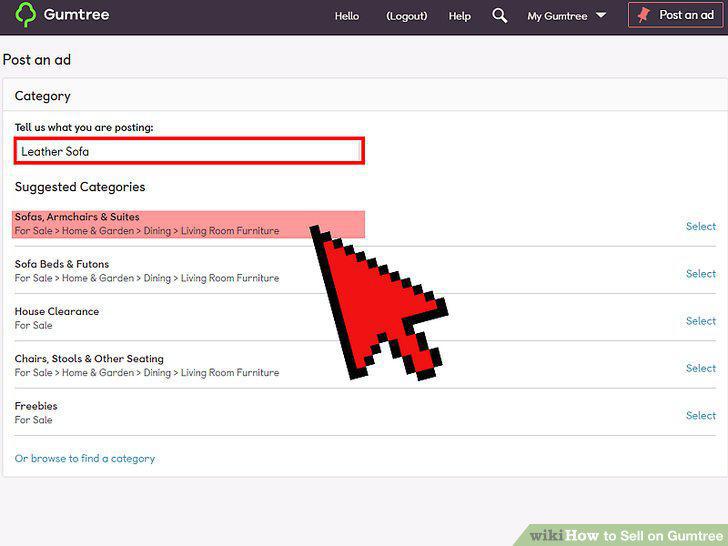Click the 'Post an ad' page title

[x=37, y=60]
